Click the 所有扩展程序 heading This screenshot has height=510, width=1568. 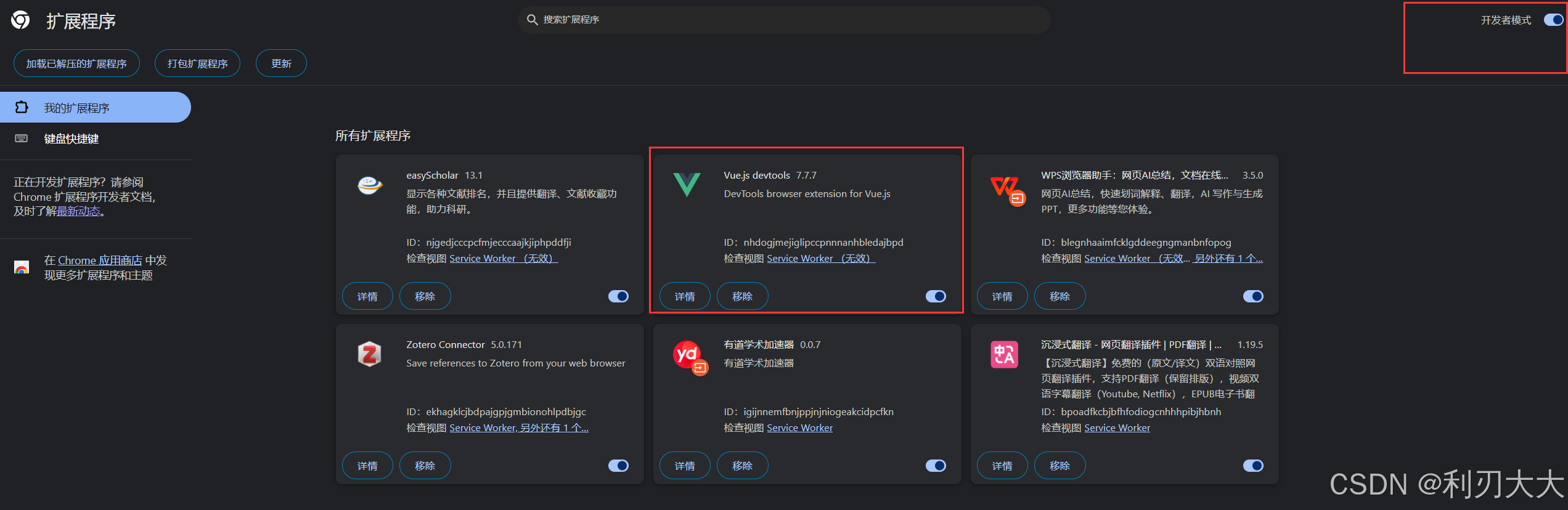coord(373,136)
